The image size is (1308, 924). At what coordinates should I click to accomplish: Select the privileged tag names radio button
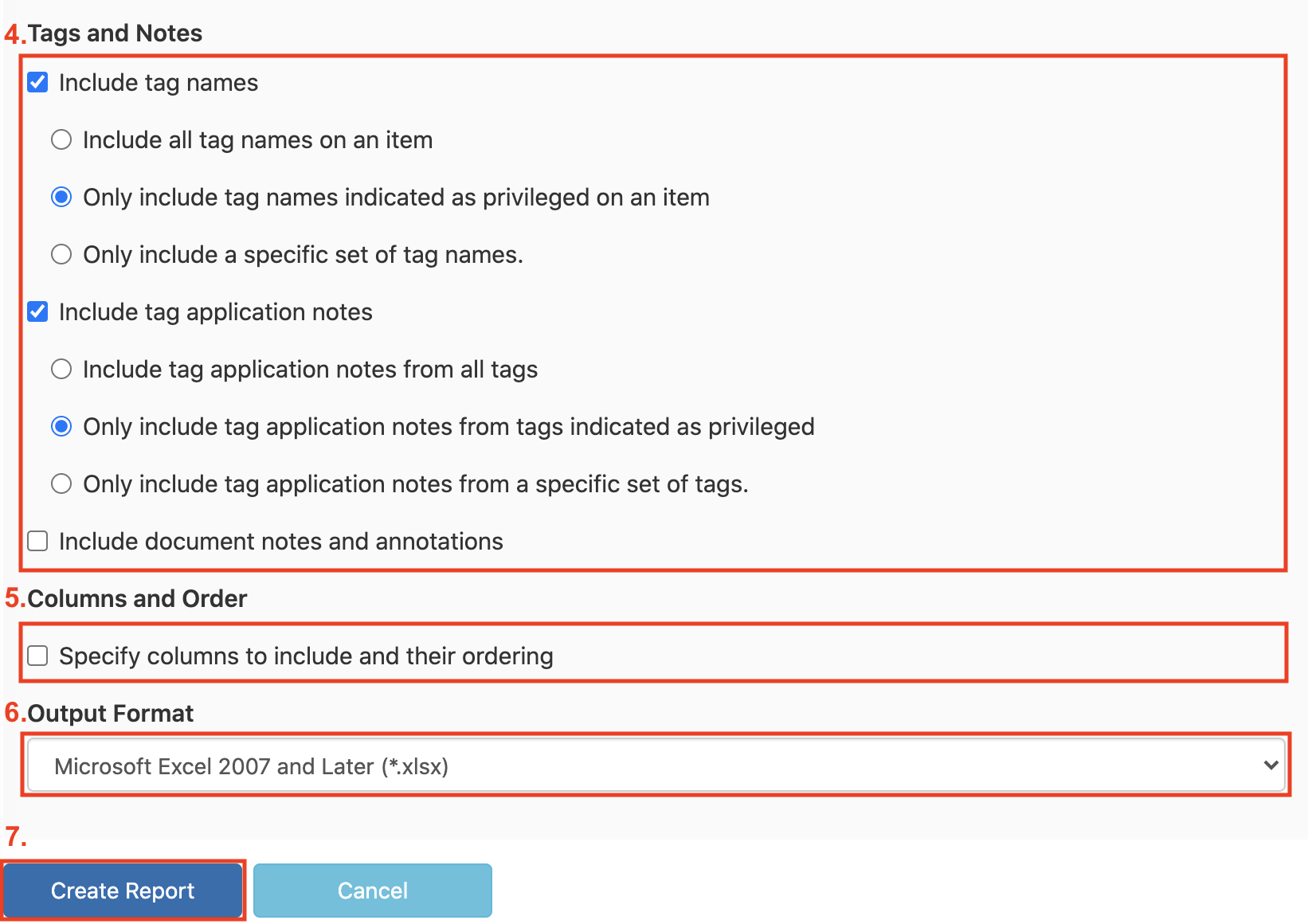point(61,197)
